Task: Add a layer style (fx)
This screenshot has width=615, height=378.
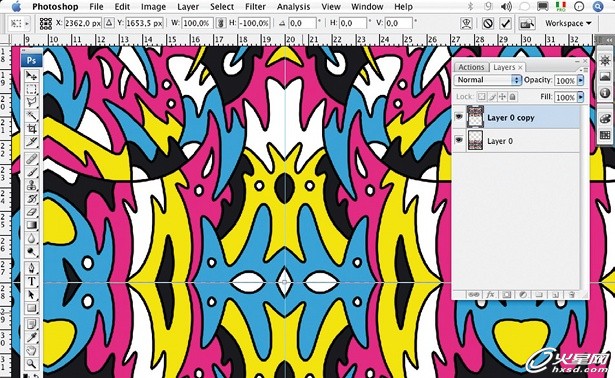Action: [490, 295]
